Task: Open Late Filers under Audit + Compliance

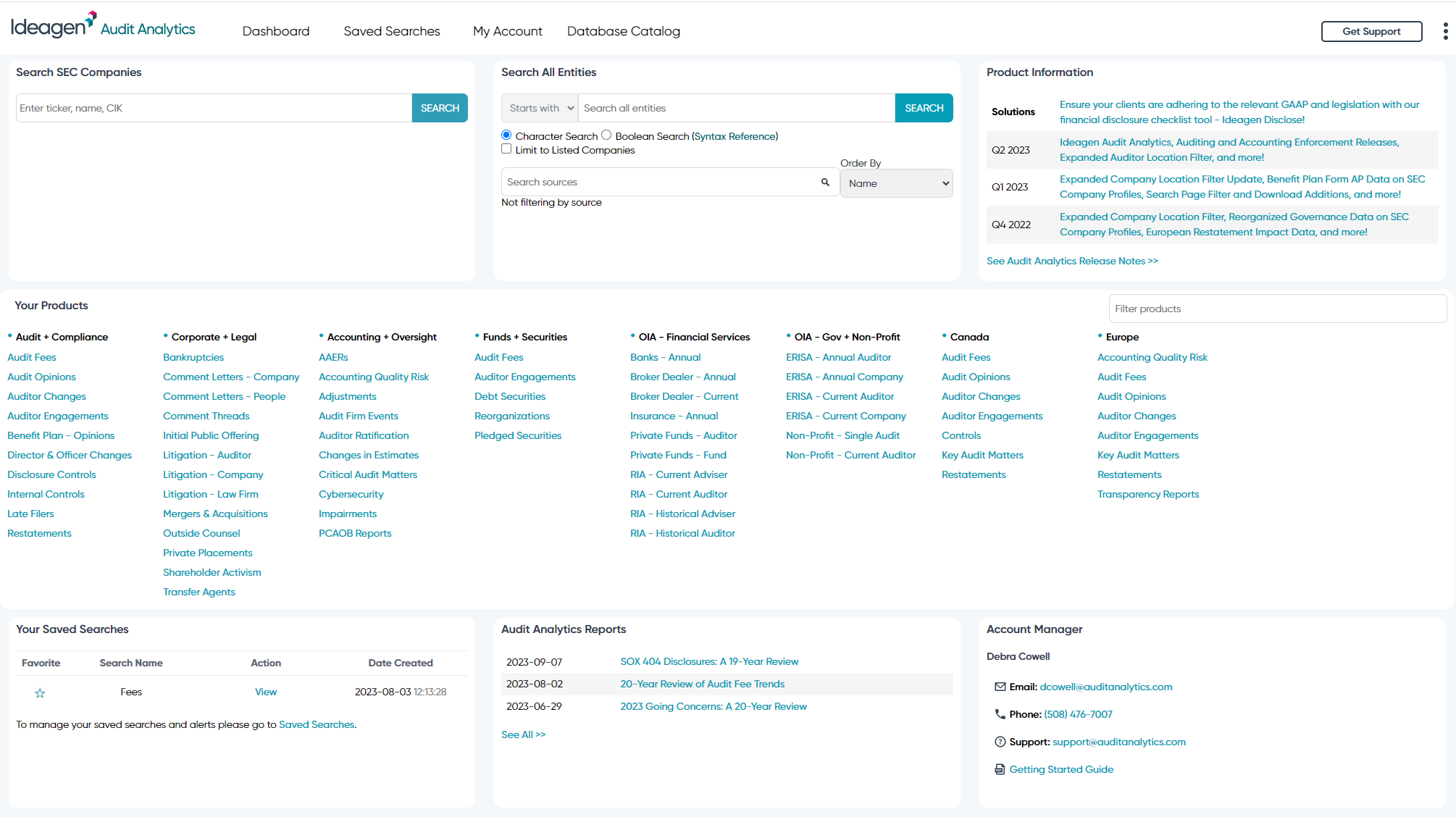Action: pos(30,514)
